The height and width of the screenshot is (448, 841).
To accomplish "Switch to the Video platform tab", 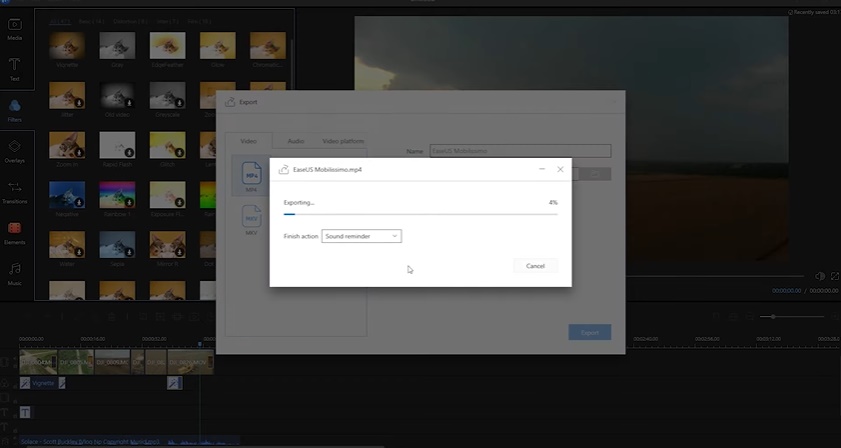I will tap(342, 141).
